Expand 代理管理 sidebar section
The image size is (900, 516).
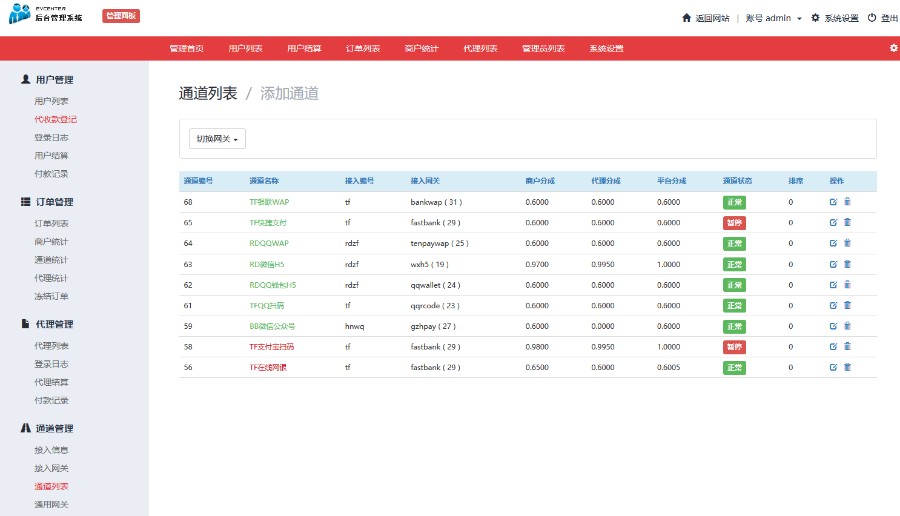coord(48,324)
